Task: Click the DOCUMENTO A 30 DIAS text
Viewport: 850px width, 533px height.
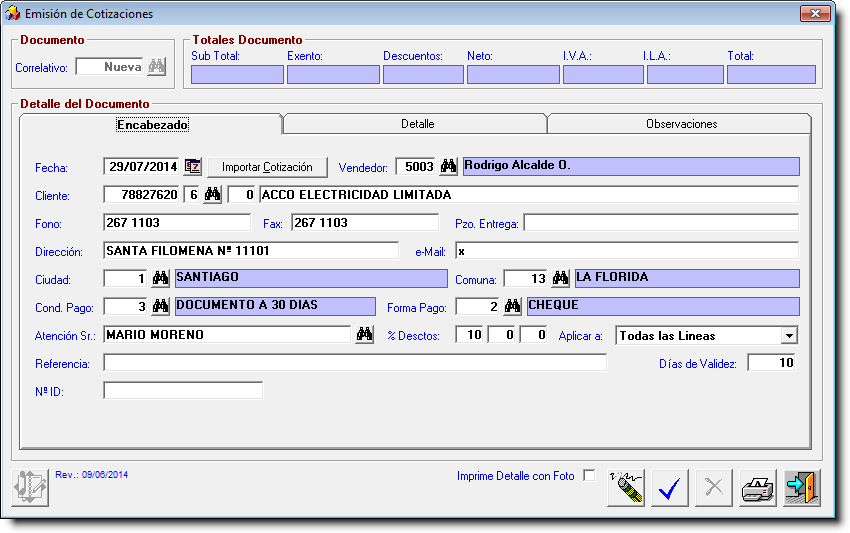Action: [247, 305]
